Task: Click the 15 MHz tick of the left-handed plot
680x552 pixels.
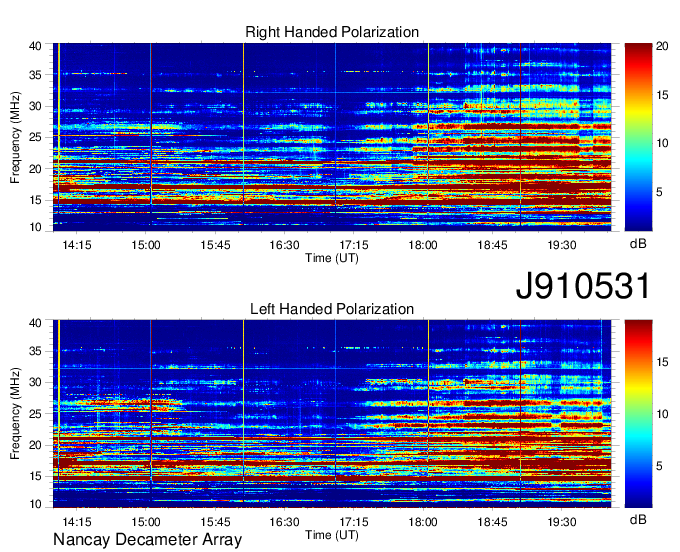Action: point(35,477)
